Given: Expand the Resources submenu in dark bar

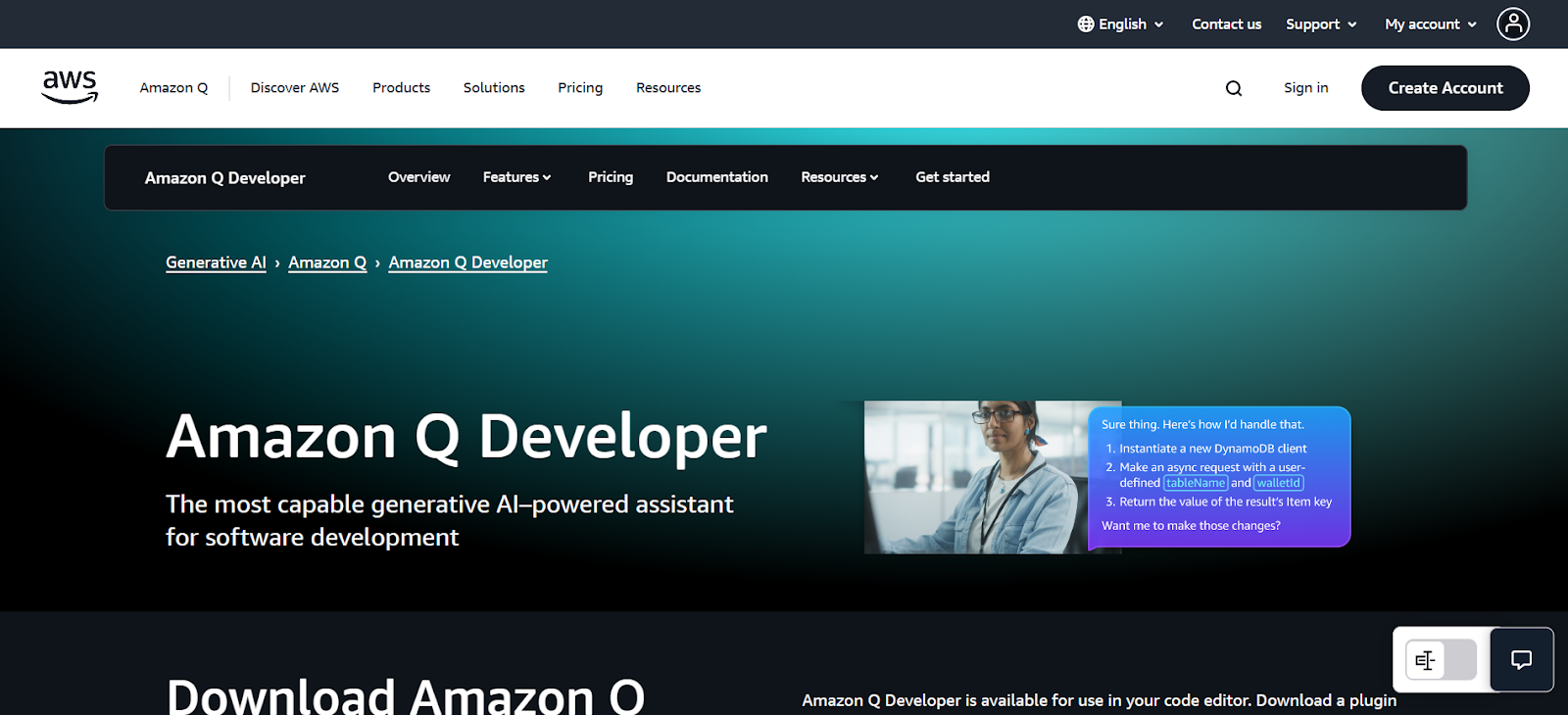Looking at the screenshot, I should 839,177.
